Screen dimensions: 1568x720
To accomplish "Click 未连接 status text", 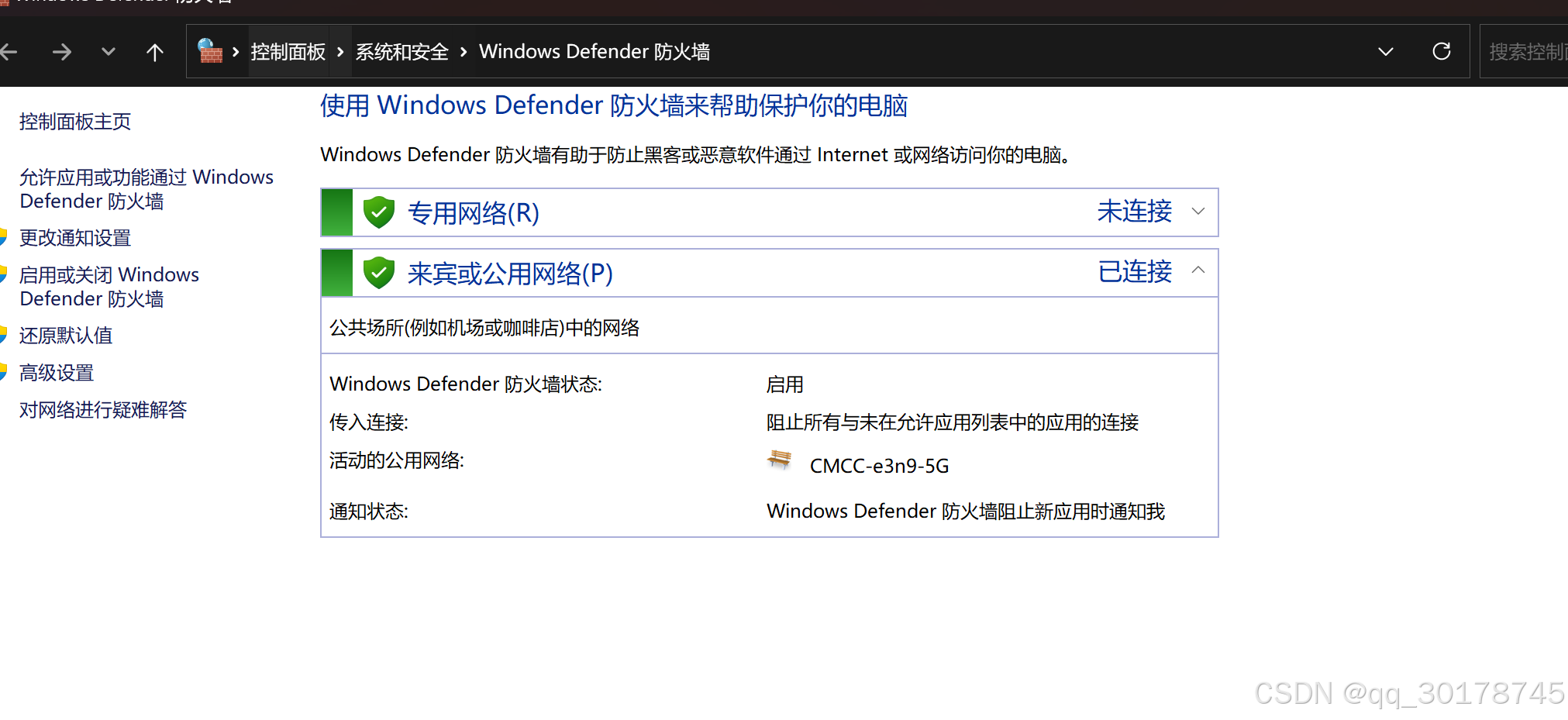I will tap(1135, 211).
